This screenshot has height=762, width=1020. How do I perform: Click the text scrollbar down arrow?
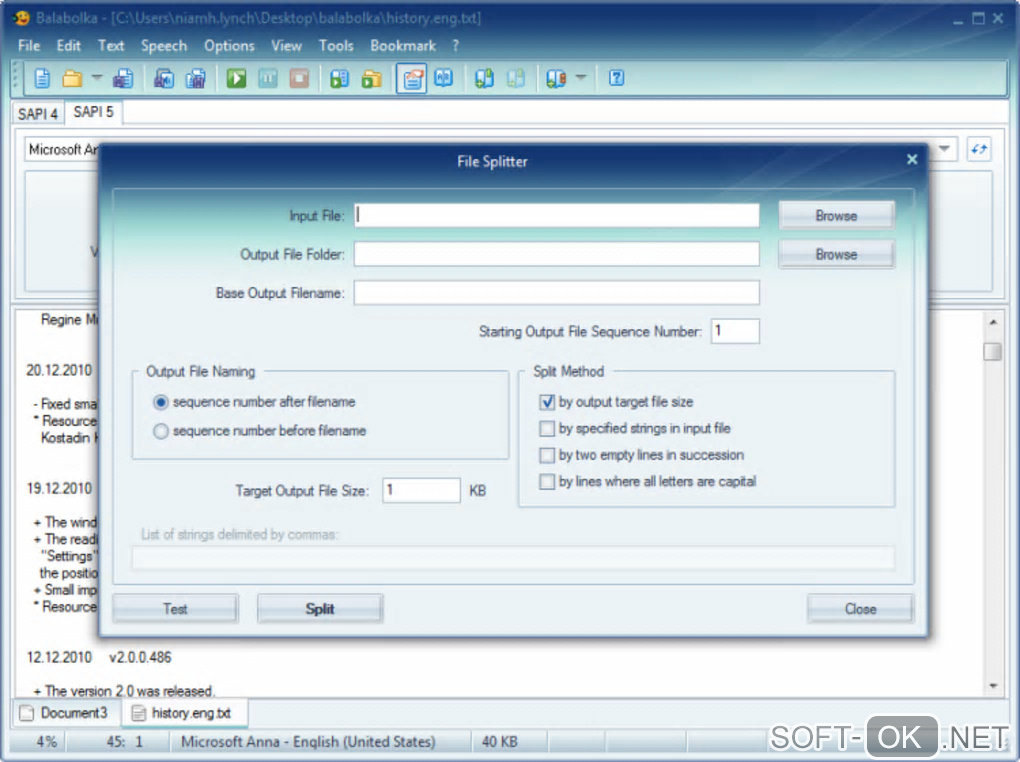(x=993, y=686)
